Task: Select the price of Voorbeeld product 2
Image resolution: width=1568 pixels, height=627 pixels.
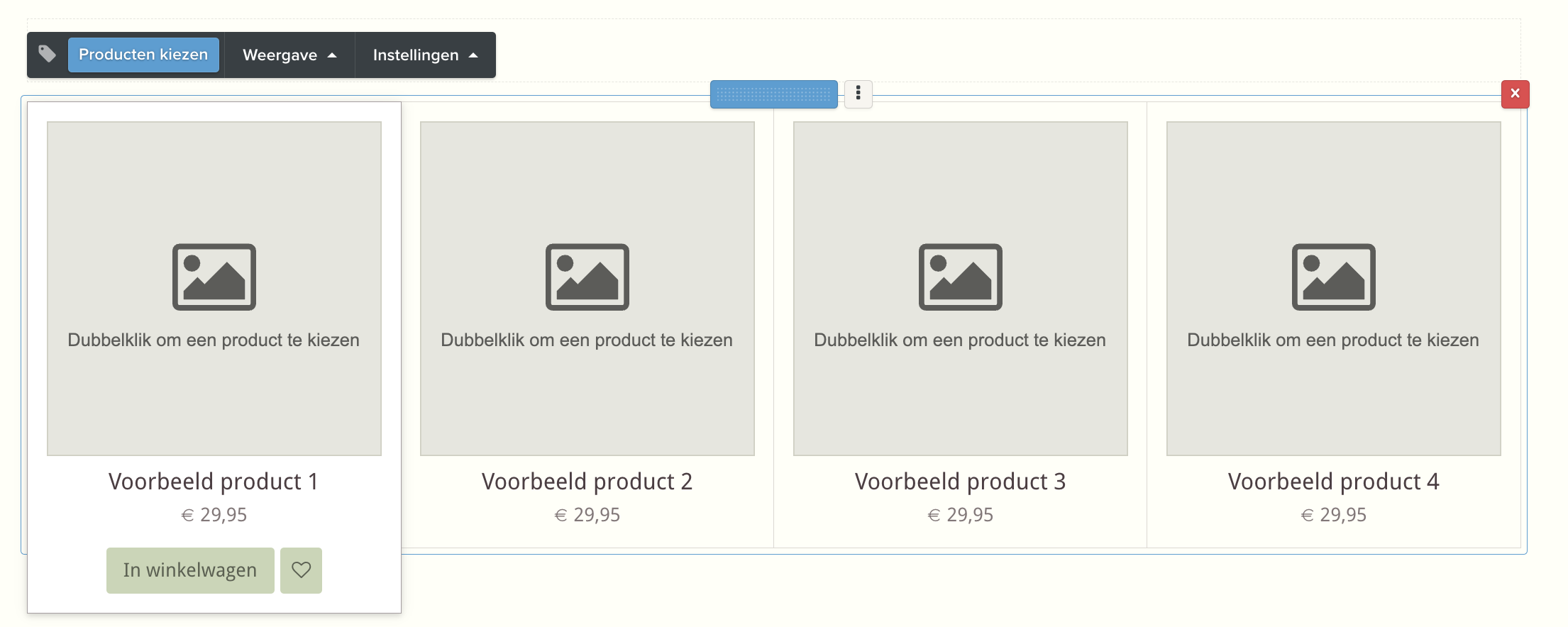Action: click(x=587, y=515)
